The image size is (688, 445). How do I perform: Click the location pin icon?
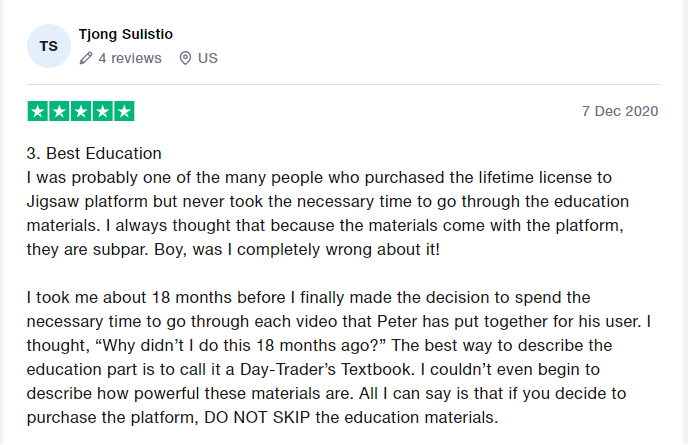(185, 58)
